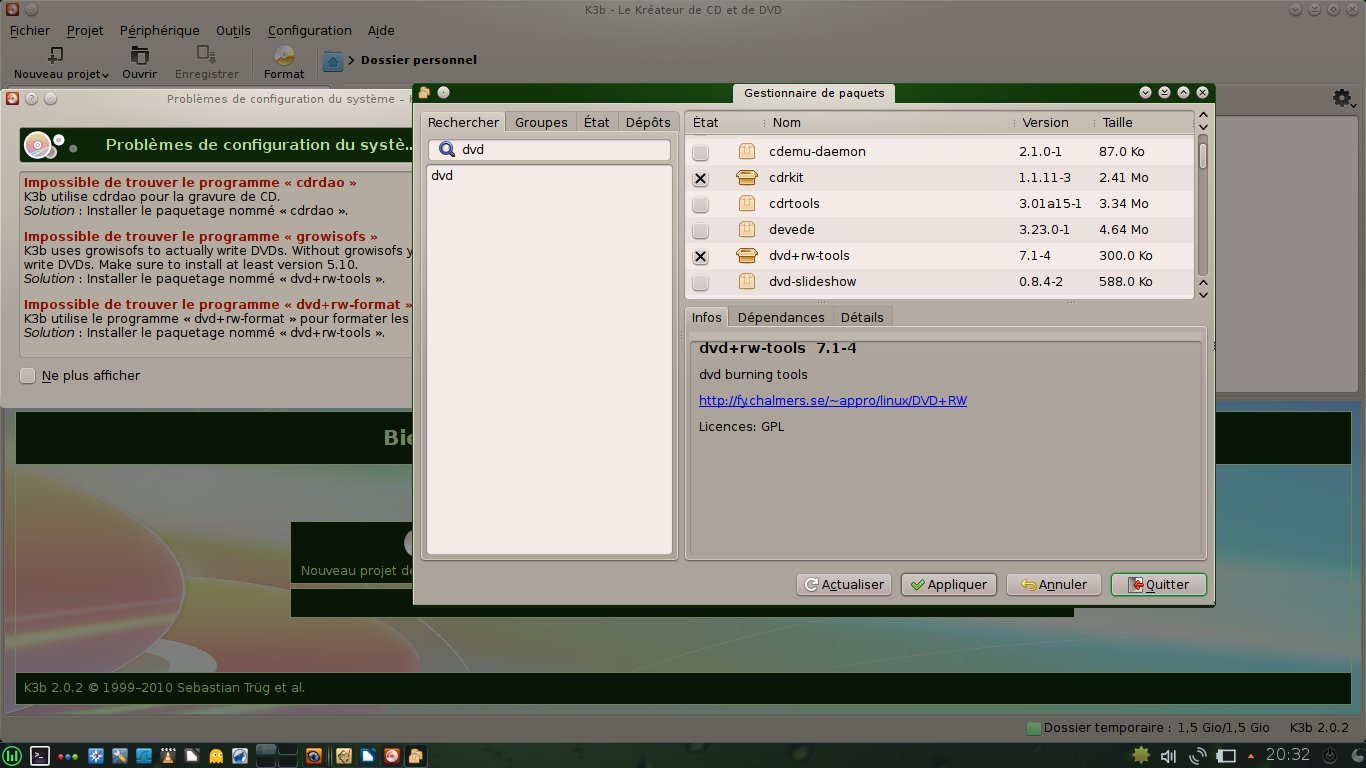Switch to the Dépendances tab
Viewport: 1366px width, 768px height.
781,317
